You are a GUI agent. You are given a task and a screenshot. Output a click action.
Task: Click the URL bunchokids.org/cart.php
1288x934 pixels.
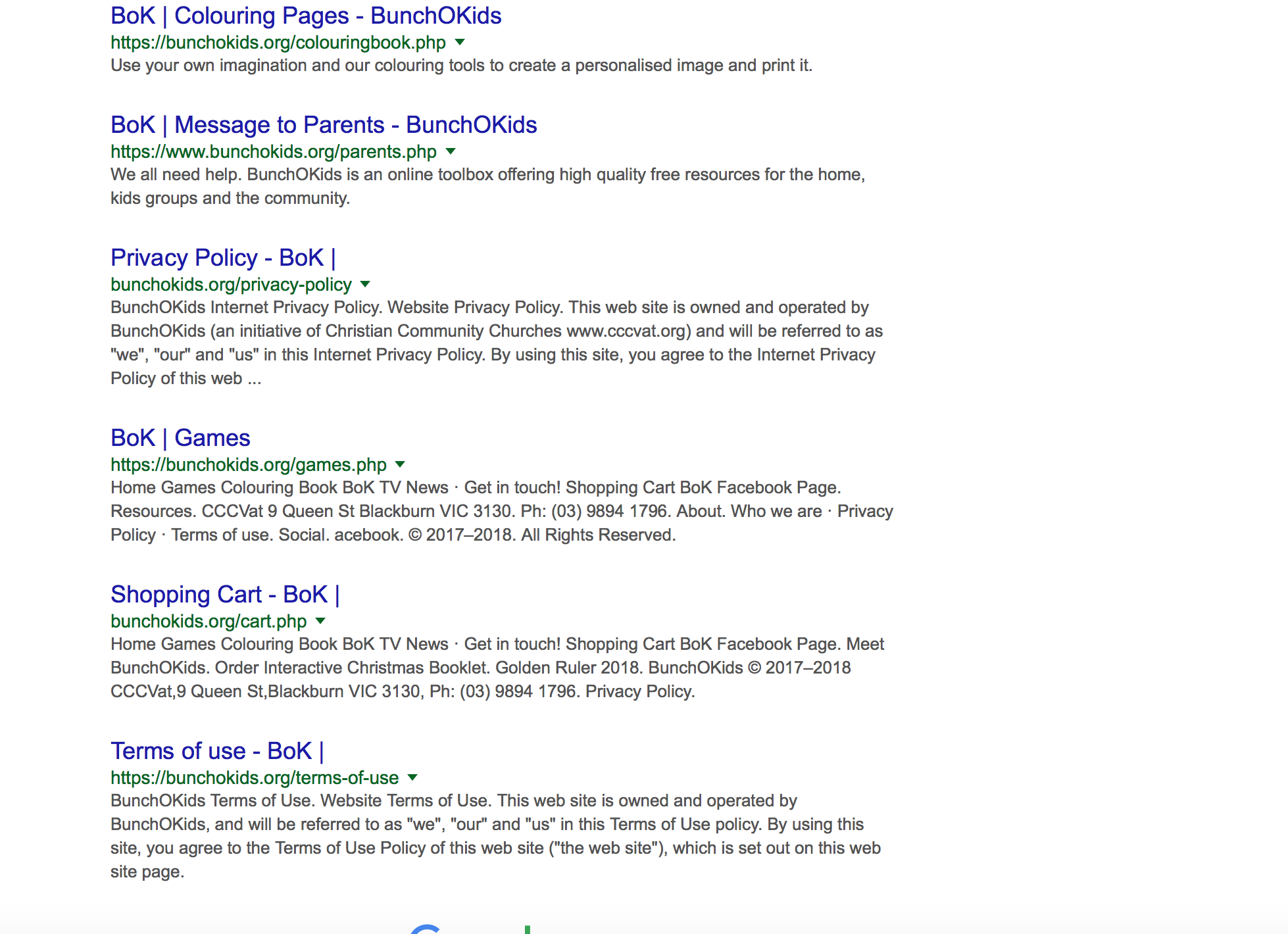[x=209, y=622]
